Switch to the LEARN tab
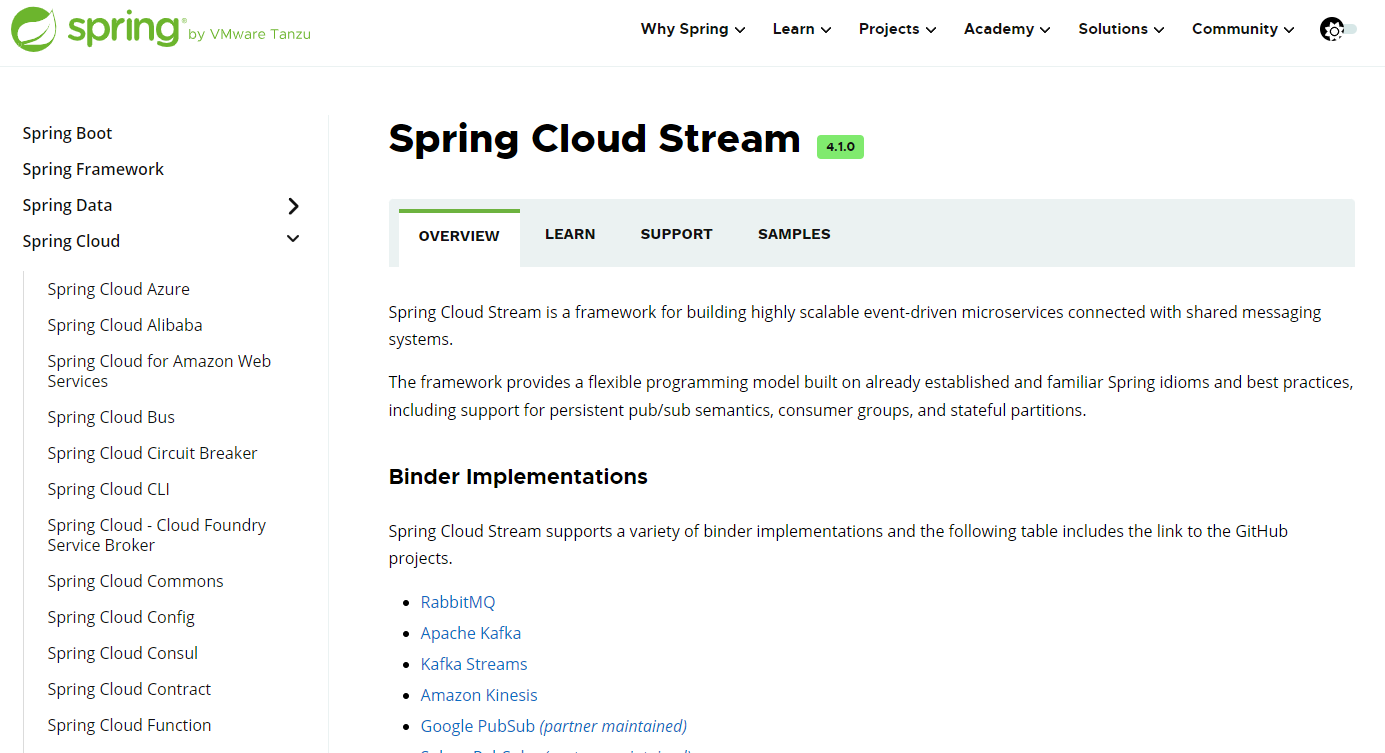Screen dimensions: 1385x753 (x=570, y=234)
